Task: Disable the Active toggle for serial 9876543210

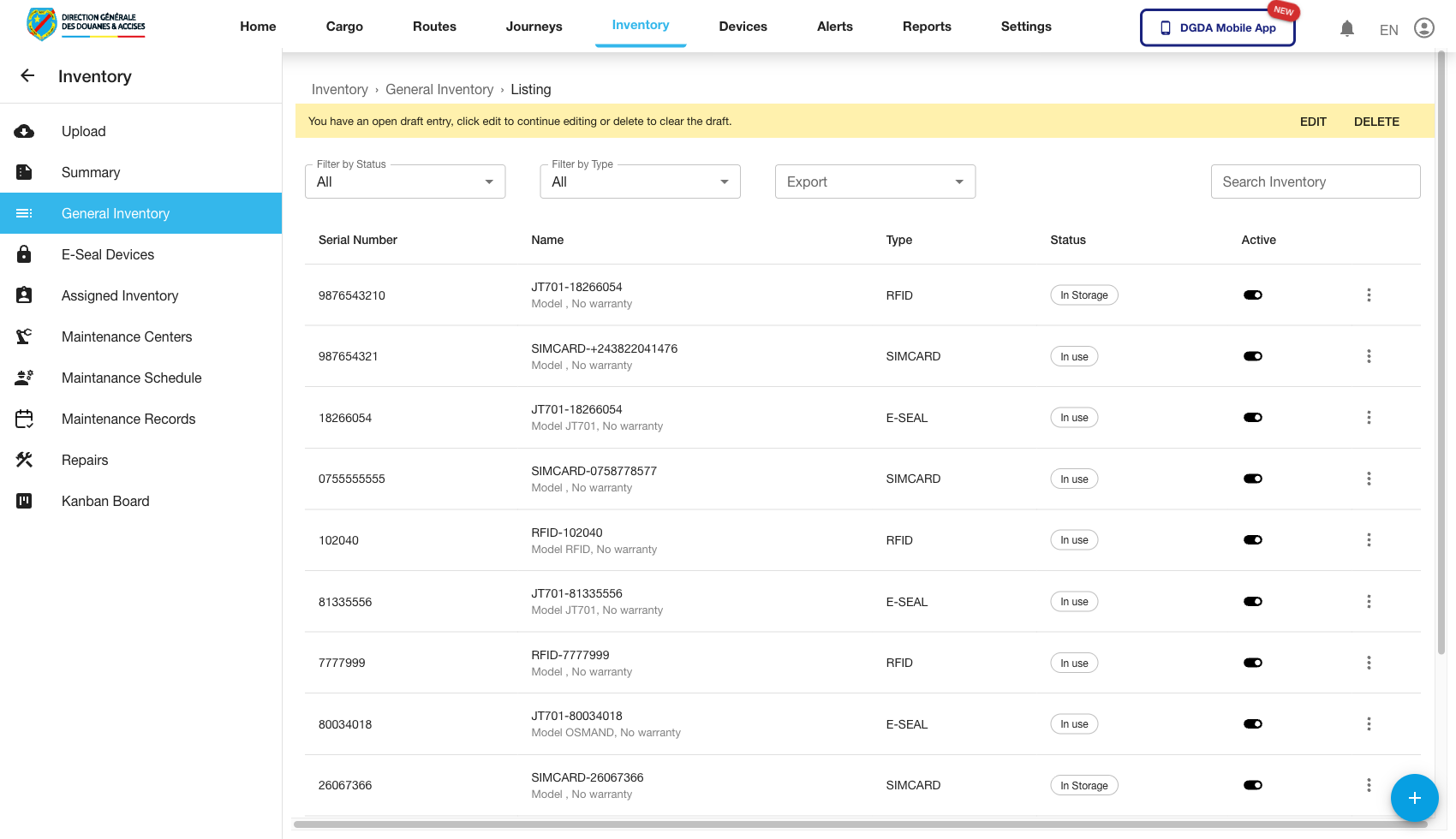Action: pyautogui.click(x=1253, y=295)
